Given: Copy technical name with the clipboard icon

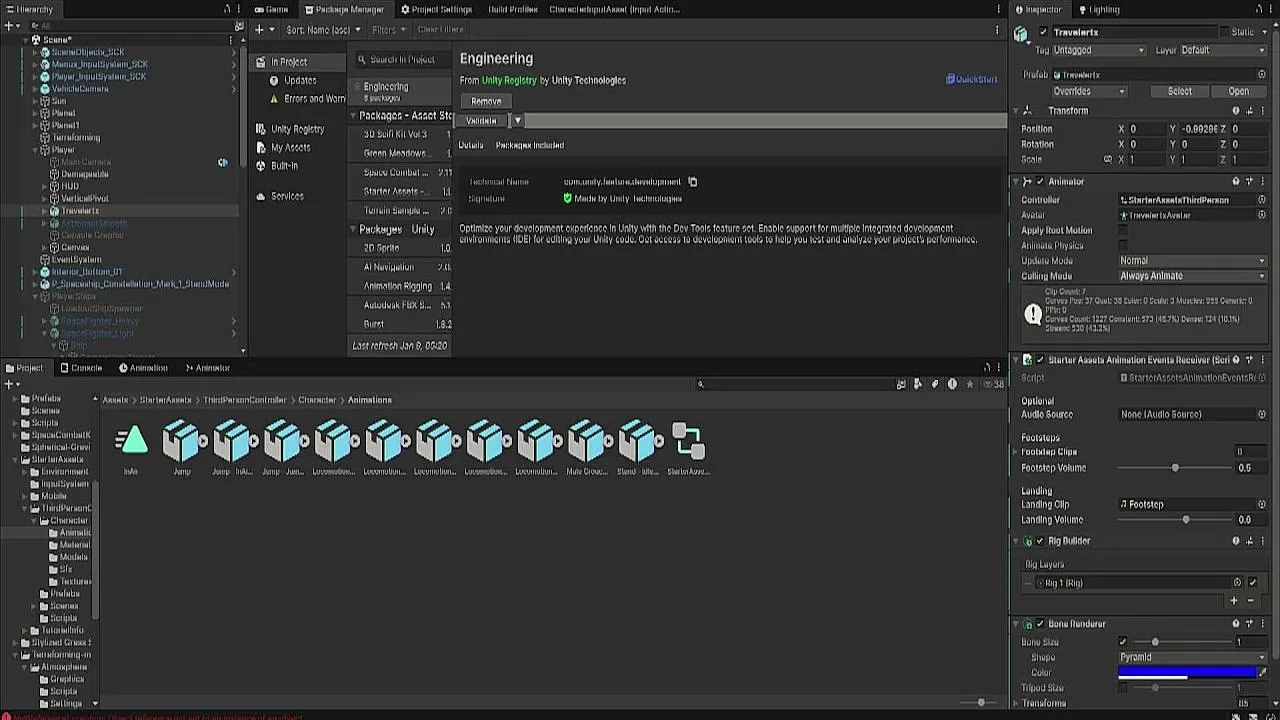Looking at the screenshot, I should (692, 182).
